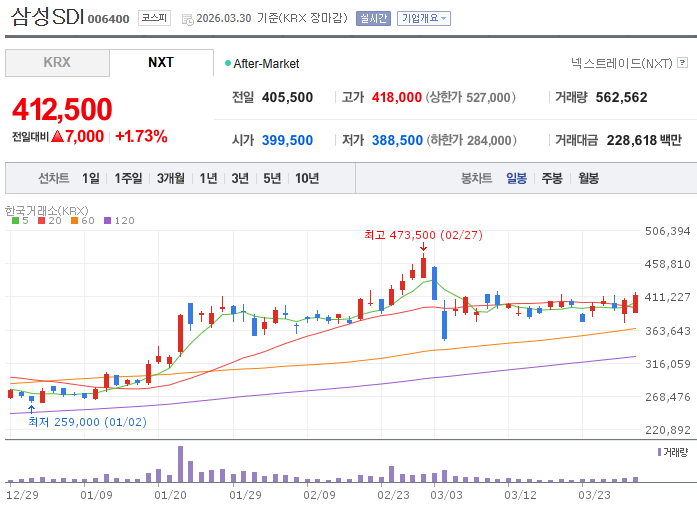
Task: Click the 01/20 date axis label
Action: [170, 495]
